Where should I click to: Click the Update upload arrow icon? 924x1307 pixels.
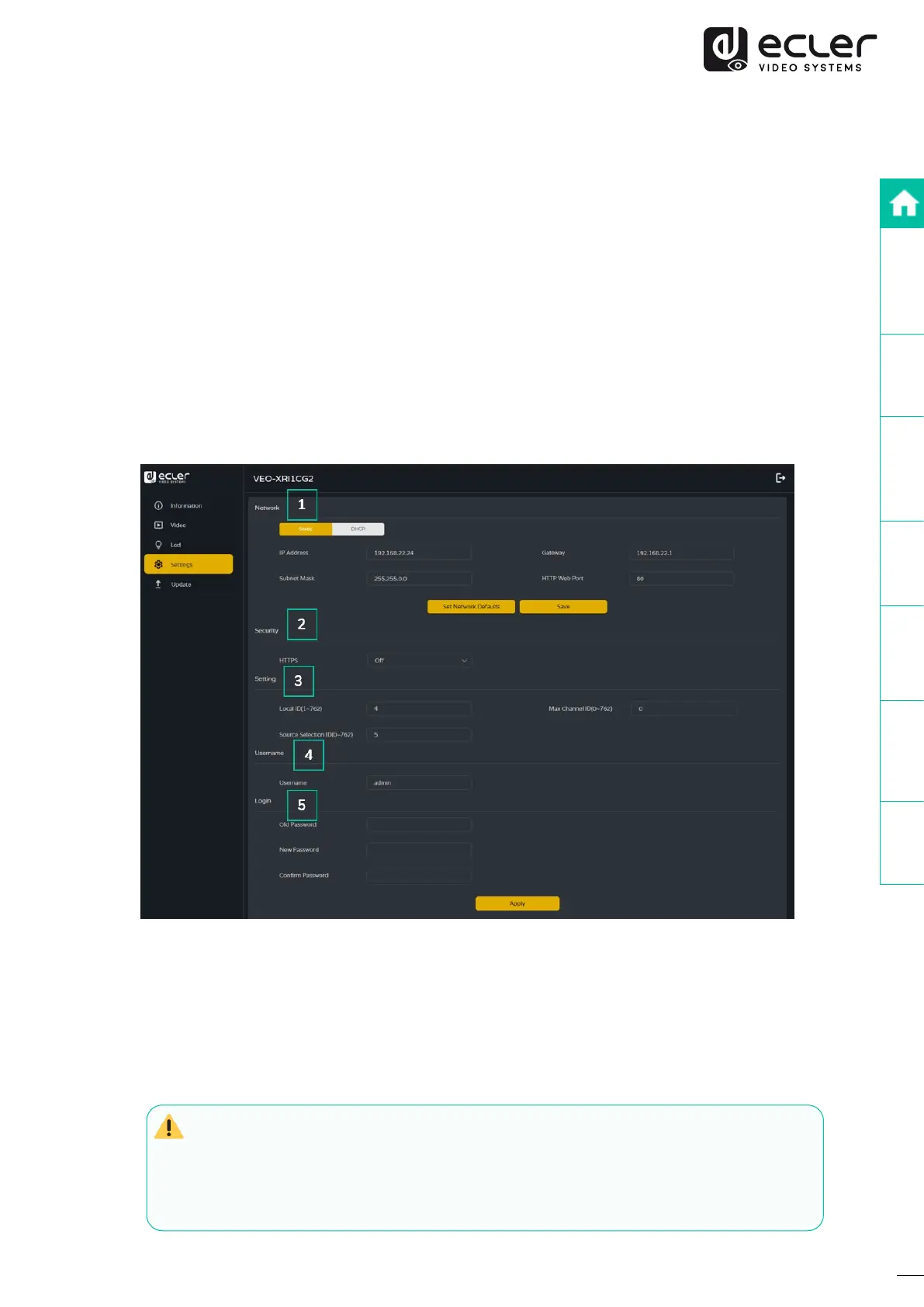tap(158, 584)
